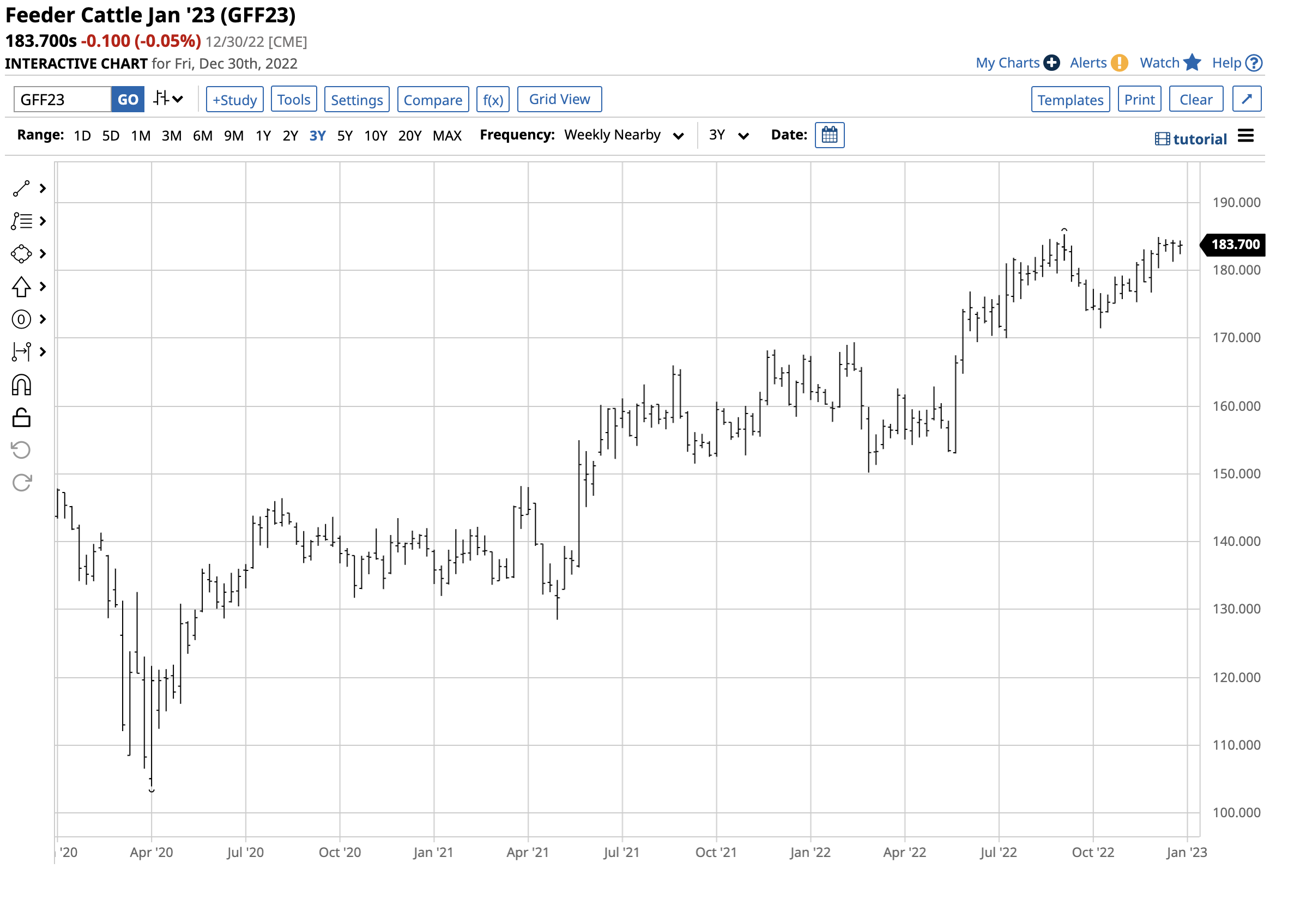
Task: Open the date calendar picker icon
Action: [x=830, y=136]
